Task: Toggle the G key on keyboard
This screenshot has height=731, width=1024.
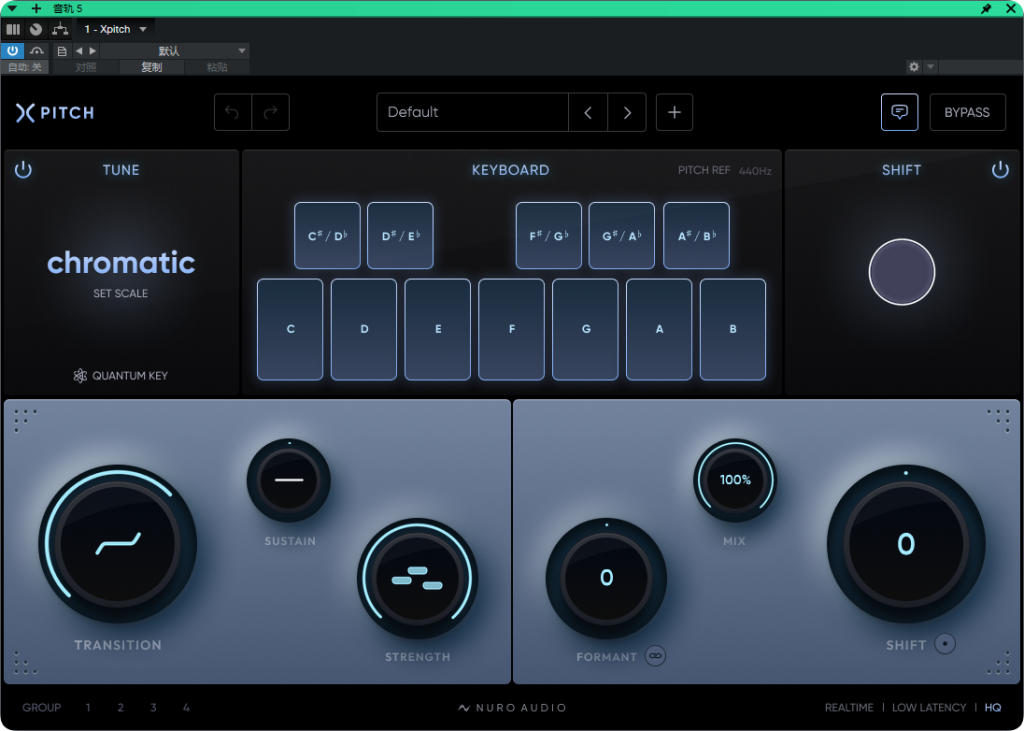Action: (x=585, y=329)
